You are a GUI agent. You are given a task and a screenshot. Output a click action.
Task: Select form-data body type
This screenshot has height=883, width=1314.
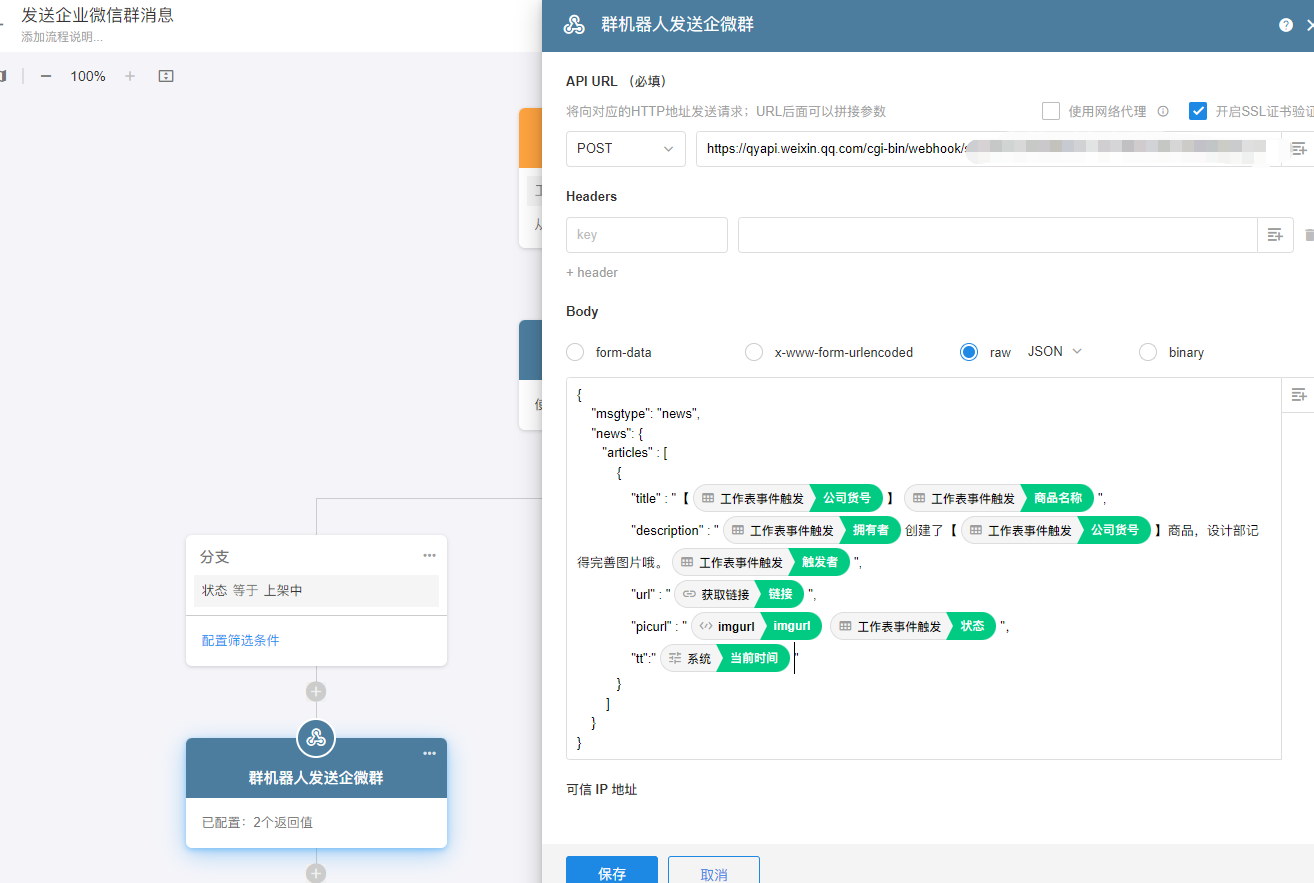click(575, 352)
